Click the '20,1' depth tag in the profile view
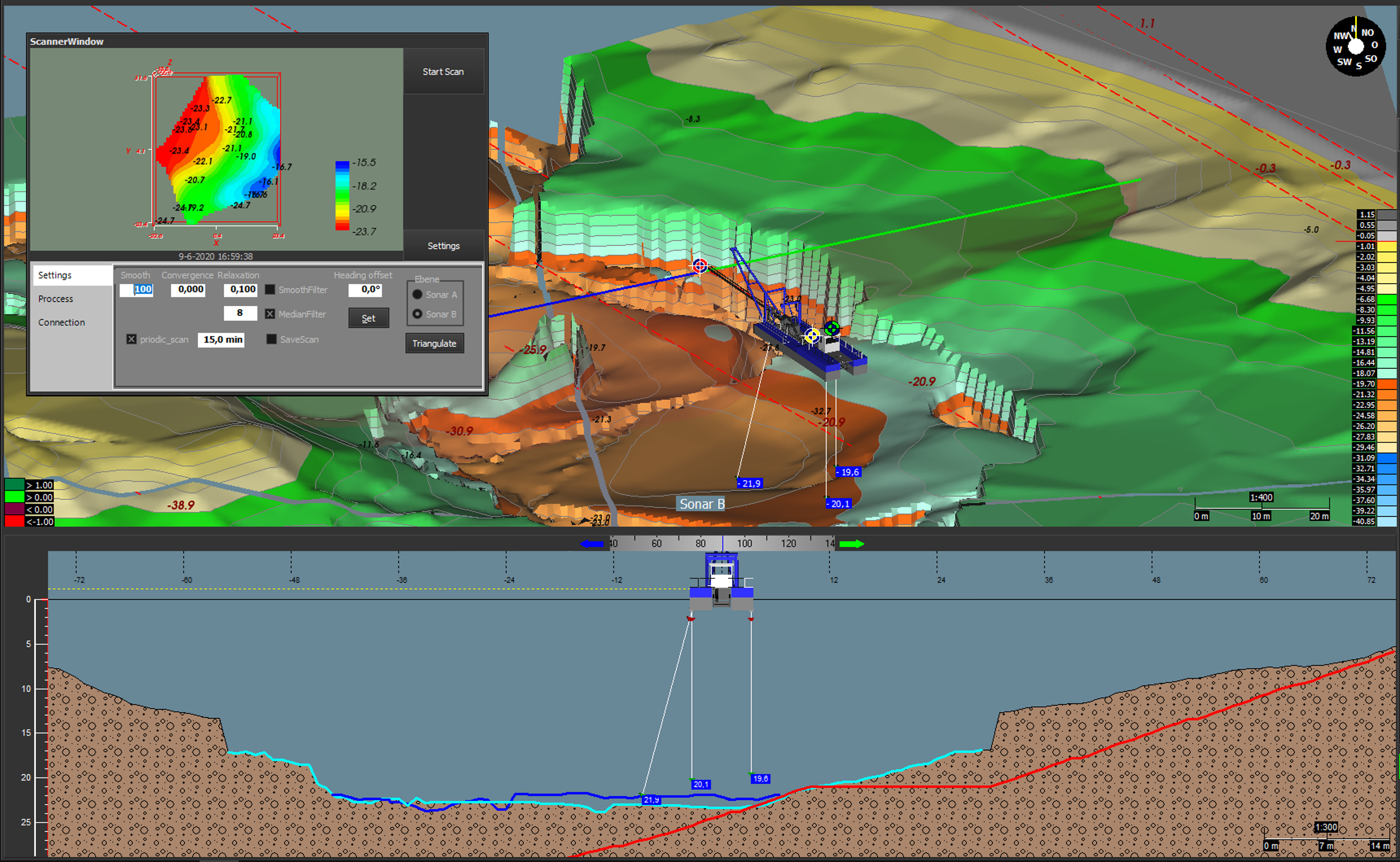This screenshot has height=862, width=1400. coord(701,784)
